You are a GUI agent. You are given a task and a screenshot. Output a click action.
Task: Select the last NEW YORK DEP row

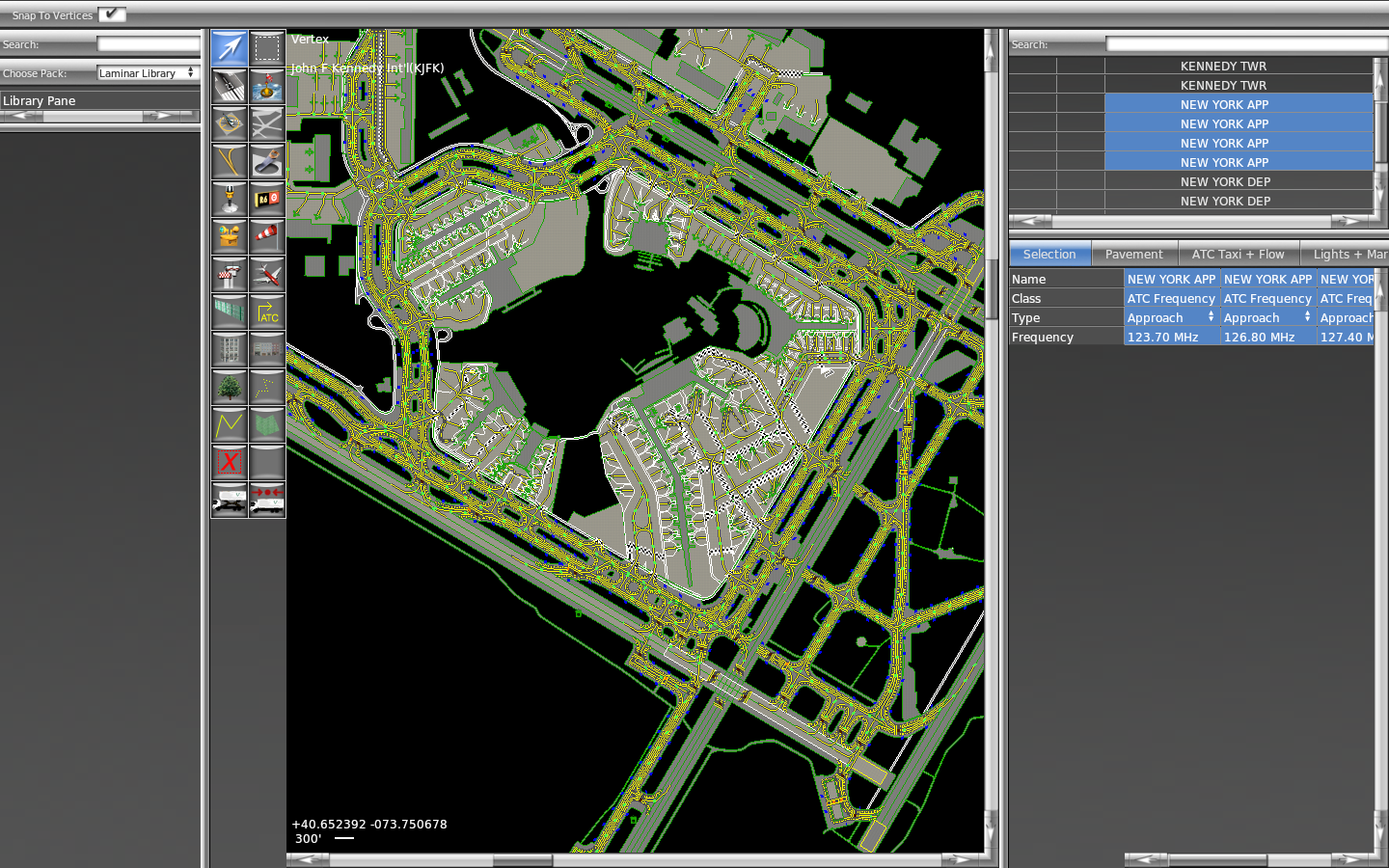pos(1225,202)
